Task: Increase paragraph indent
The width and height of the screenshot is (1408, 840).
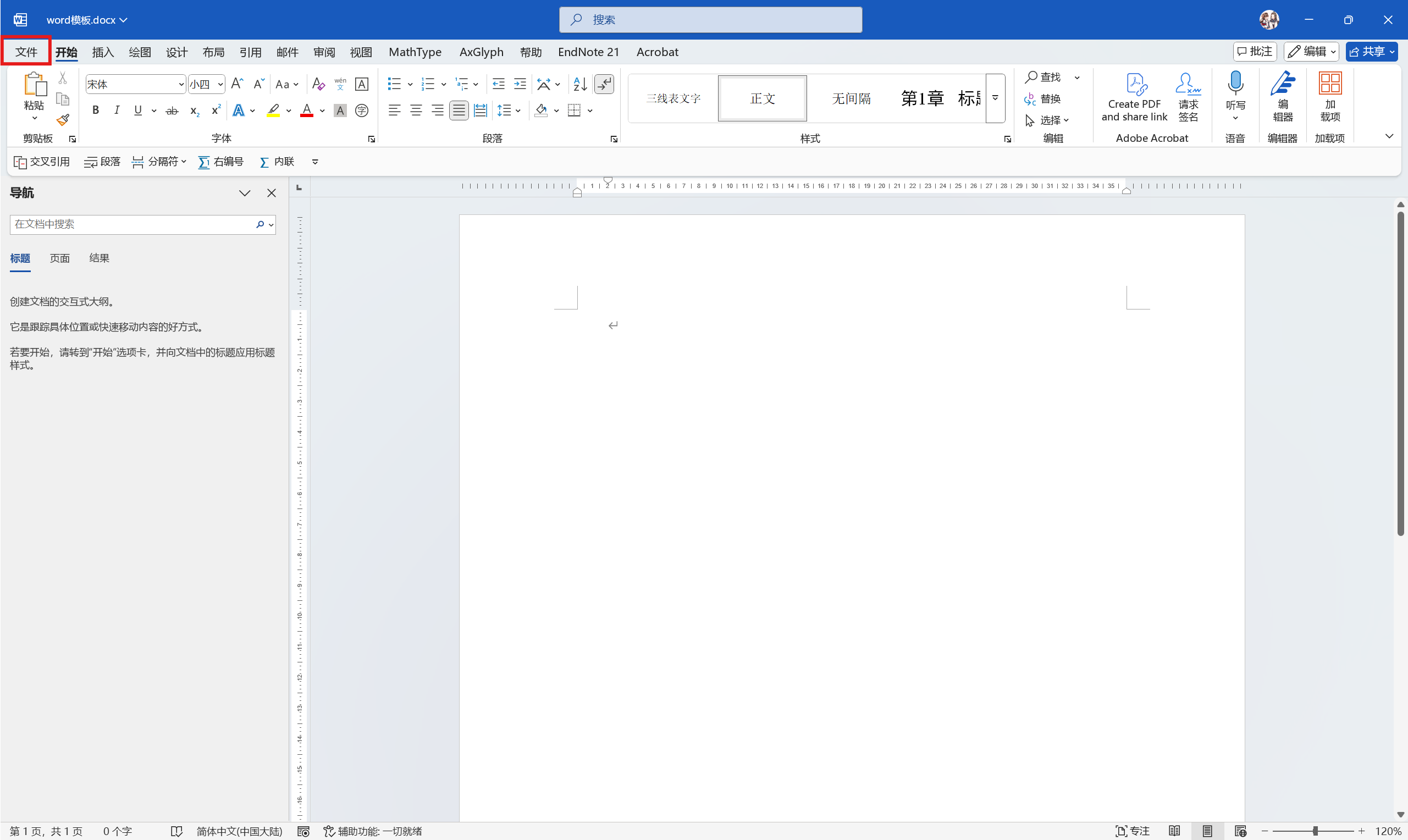Action: coord(520,84)
